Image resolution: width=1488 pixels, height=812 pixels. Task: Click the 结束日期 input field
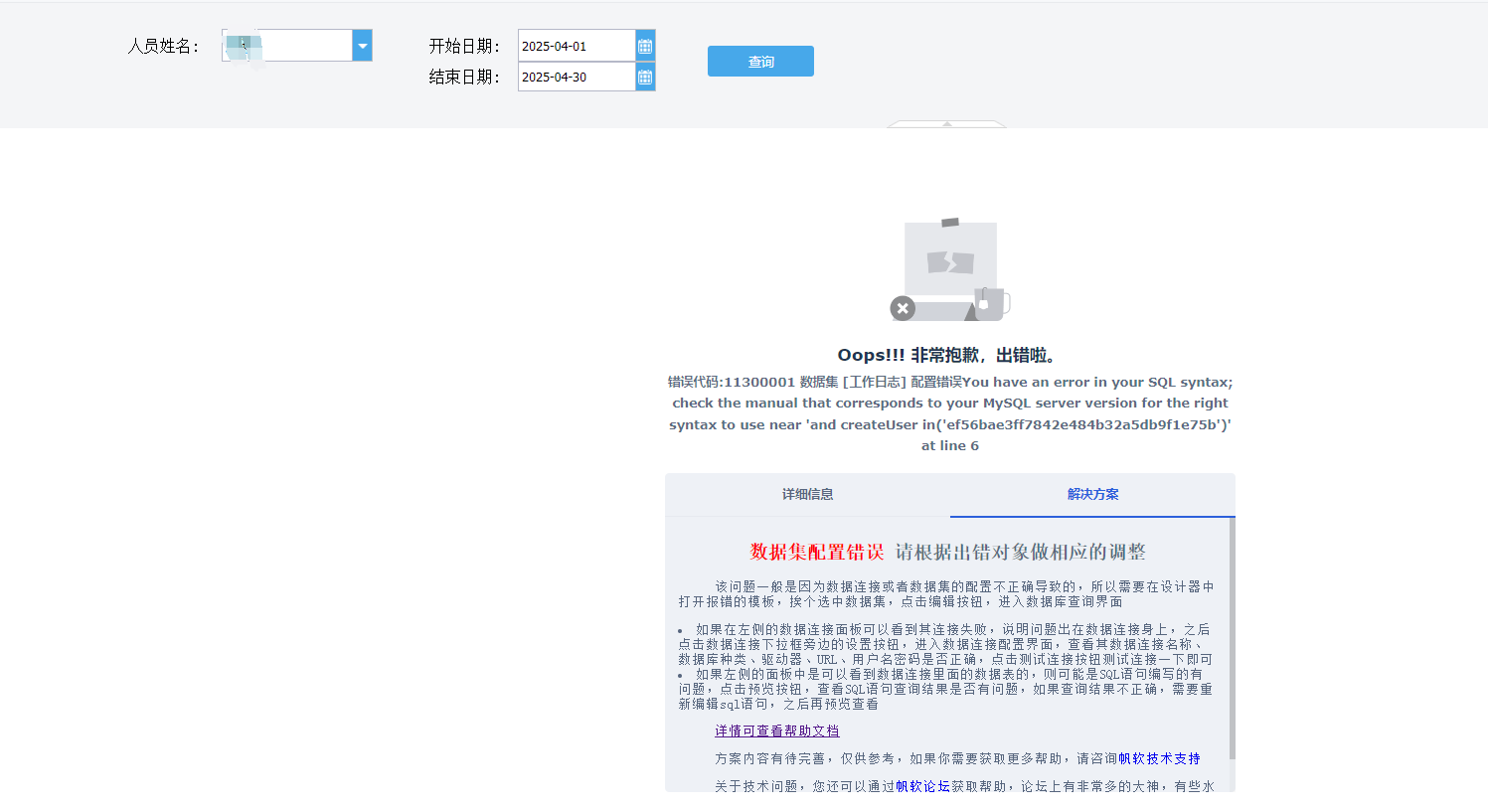577,77
